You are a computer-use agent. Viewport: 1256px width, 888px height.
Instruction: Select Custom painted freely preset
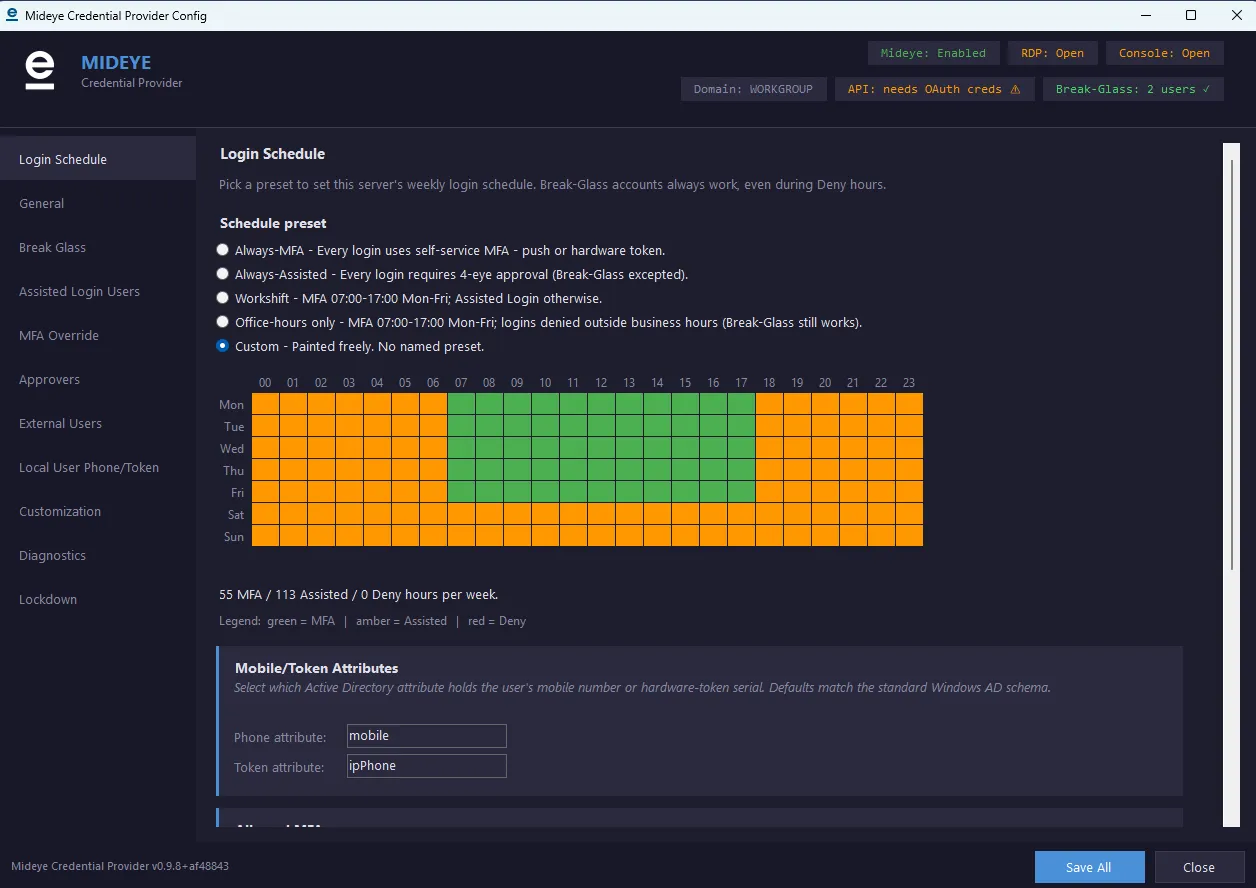pos(223,346)
